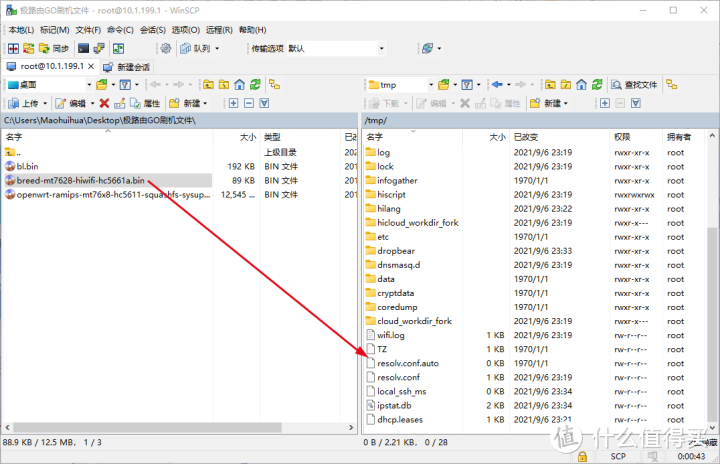Click the local red delete X icon
The image size is (720, 464).
[104, 103]
